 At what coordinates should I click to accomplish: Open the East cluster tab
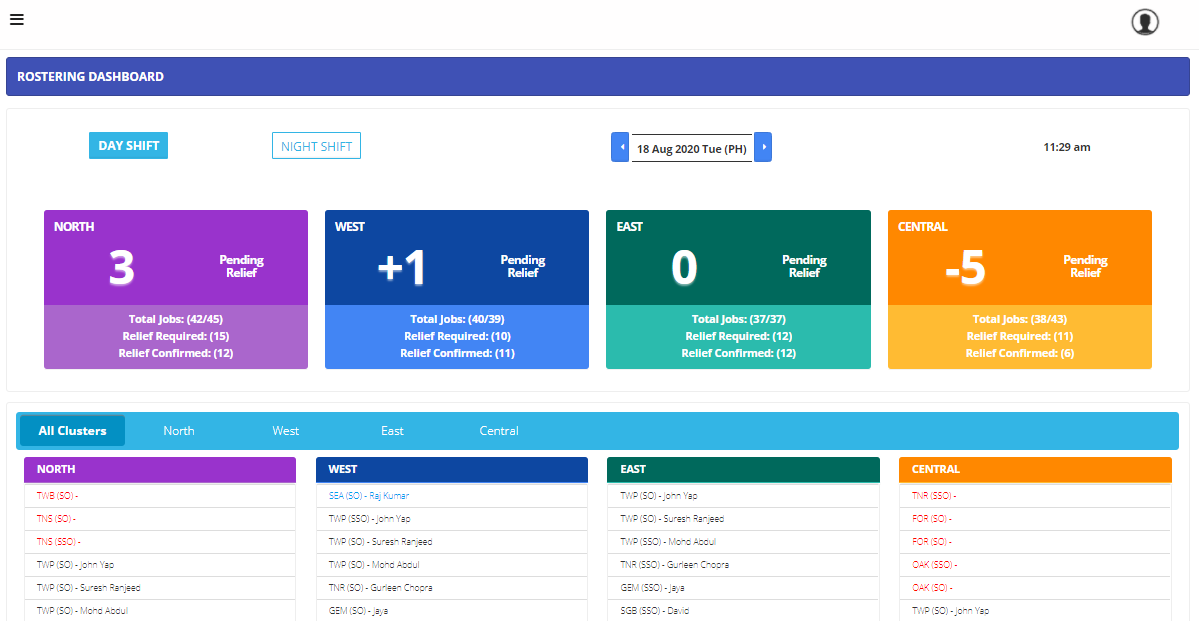click(392, 430)
